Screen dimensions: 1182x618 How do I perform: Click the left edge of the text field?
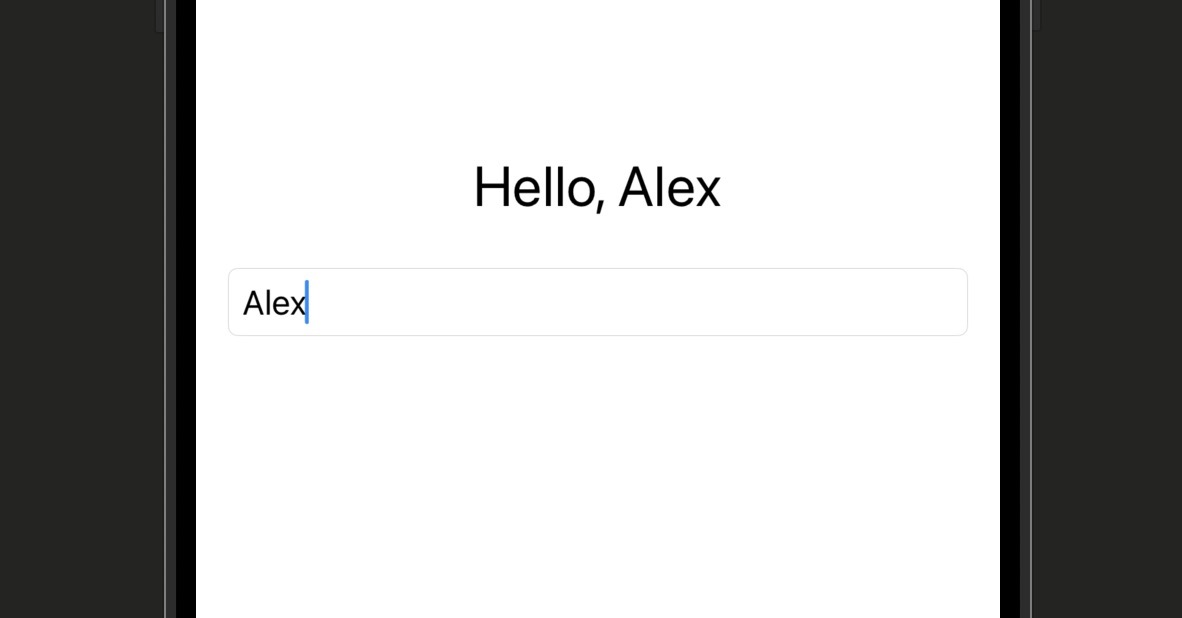232,302
